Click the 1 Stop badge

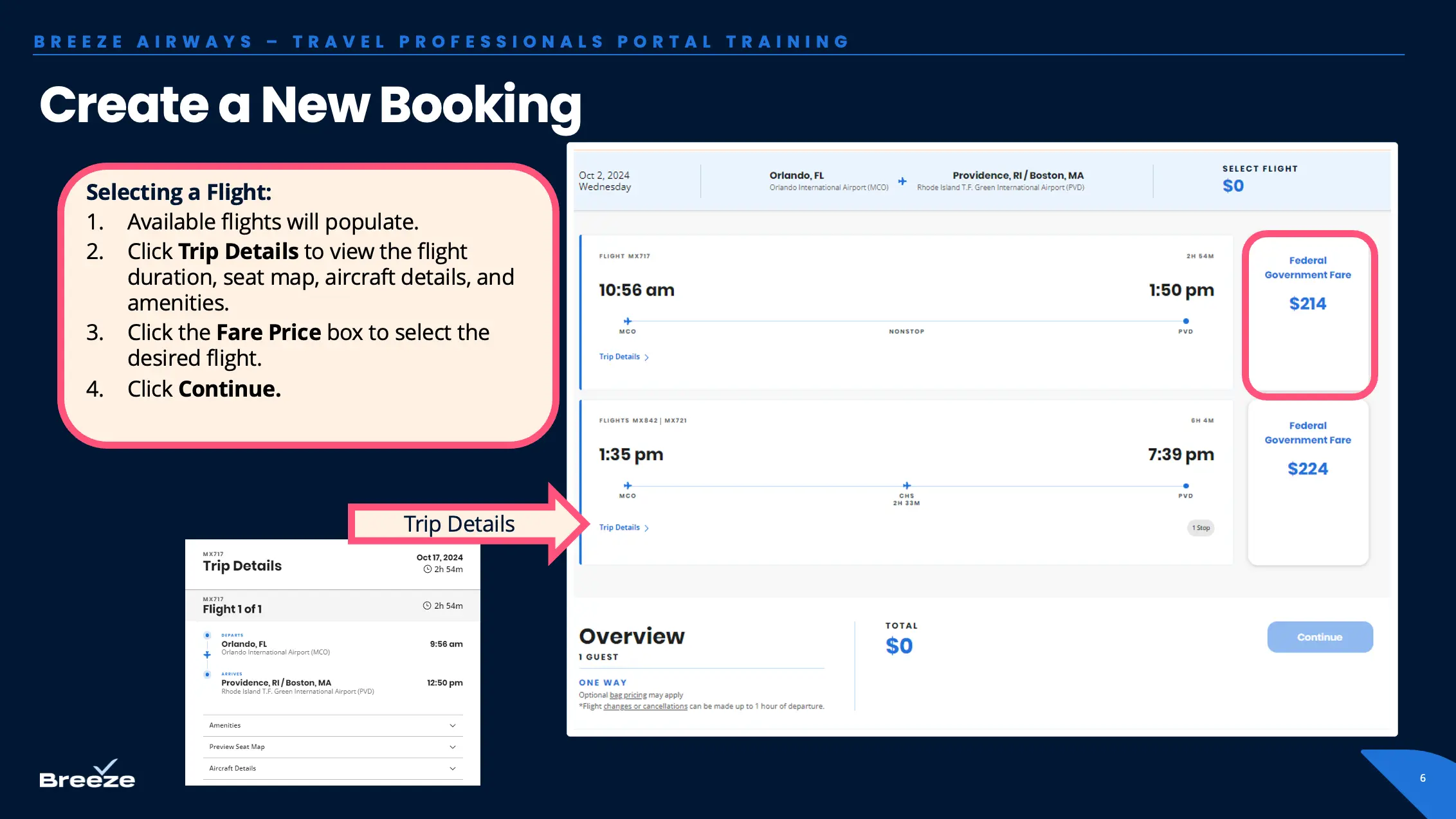click(x=1201, y=528)
